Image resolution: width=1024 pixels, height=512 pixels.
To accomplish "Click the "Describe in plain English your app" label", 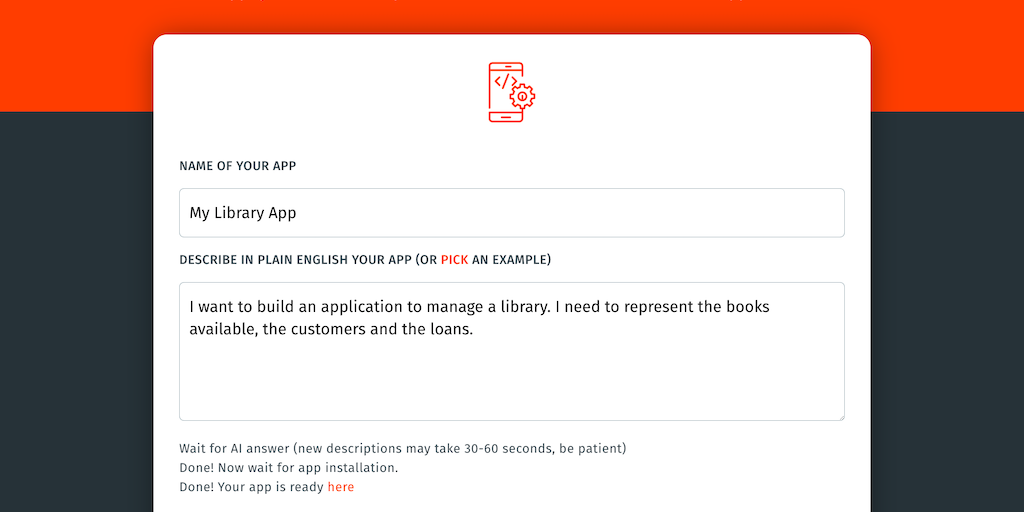I will (295, 260).
